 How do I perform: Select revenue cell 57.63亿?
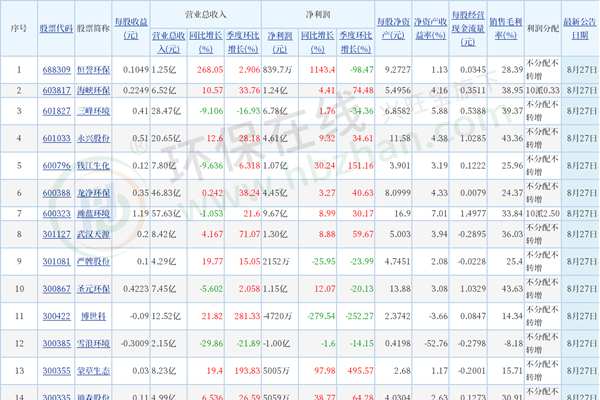pyautogui.click(x=166, y=214)
